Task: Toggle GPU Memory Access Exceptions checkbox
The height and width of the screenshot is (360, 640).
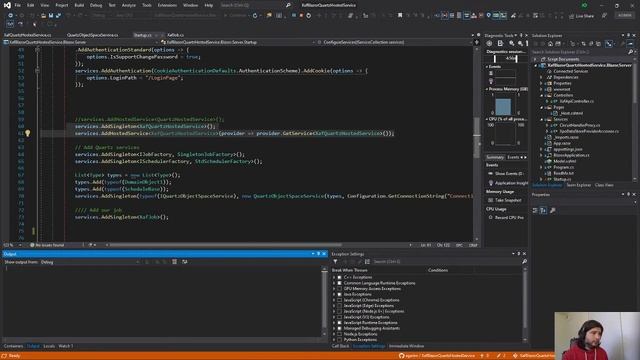Action: (x=340, y=289)
